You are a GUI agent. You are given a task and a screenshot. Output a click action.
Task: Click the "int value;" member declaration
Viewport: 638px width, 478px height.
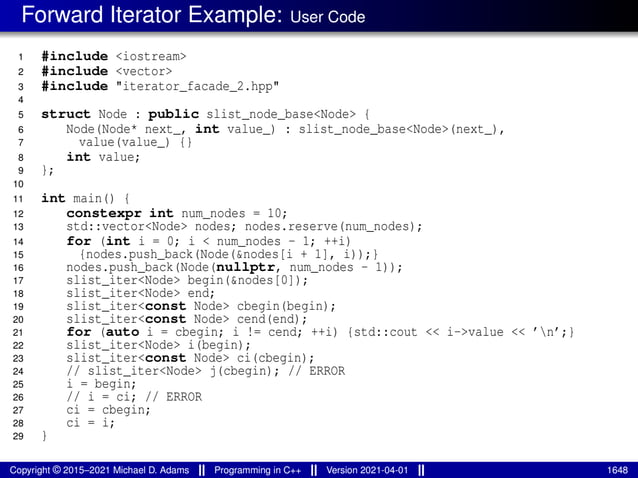(103, 157)
